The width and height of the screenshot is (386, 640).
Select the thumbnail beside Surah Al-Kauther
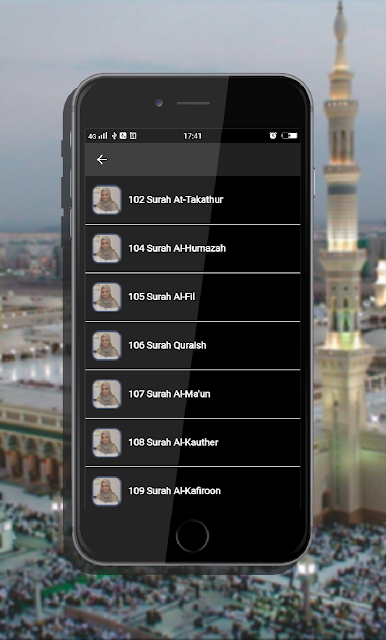point(107,442)
